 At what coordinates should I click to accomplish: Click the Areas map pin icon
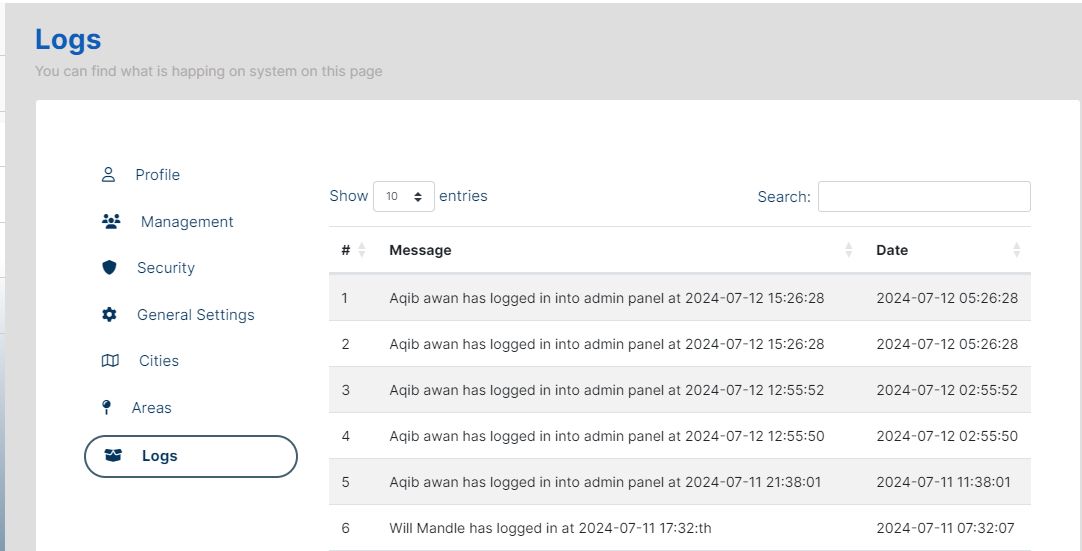pyautogui.click(x=107, y=408)
